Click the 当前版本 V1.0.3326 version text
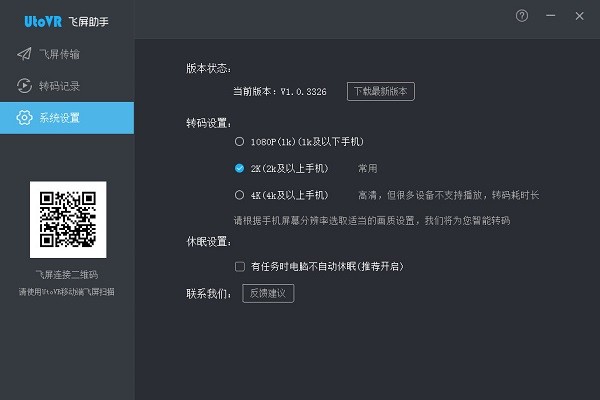600x400 pixels. tap(285, 92)
